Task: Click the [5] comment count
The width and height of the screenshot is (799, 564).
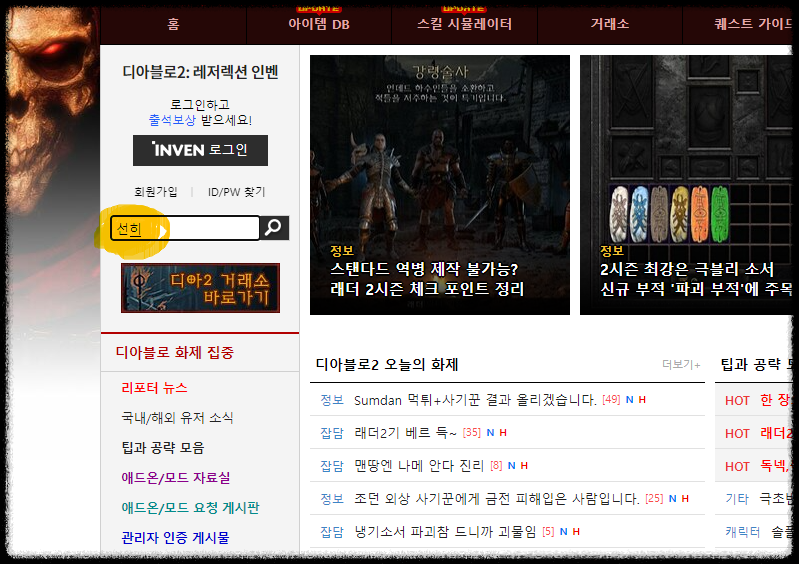Action: (548, 531)
